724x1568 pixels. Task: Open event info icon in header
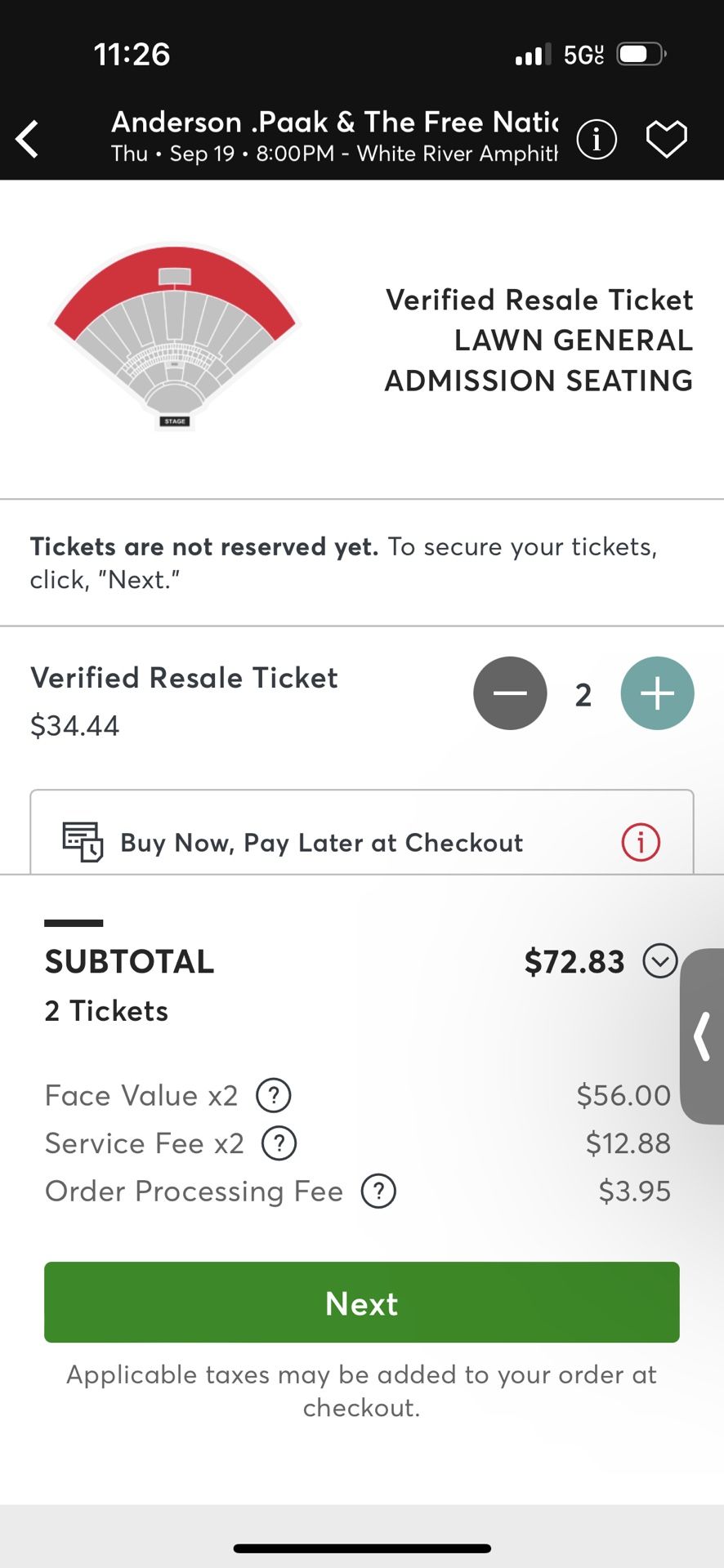(597, 139)
